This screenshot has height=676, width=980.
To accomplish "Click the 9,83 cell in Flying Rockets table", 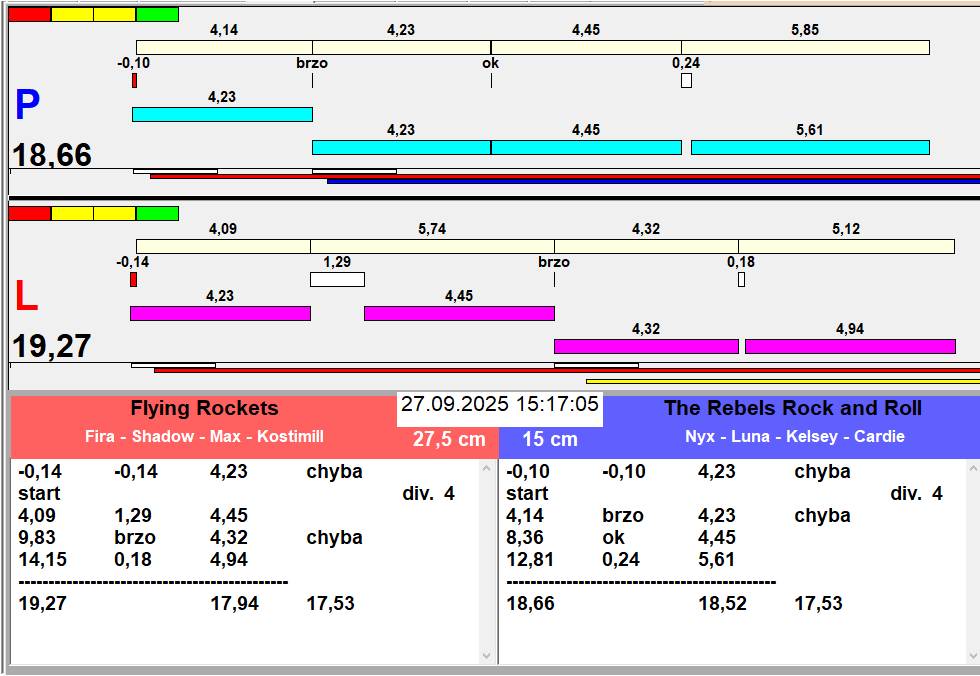I will click(37, 537).
